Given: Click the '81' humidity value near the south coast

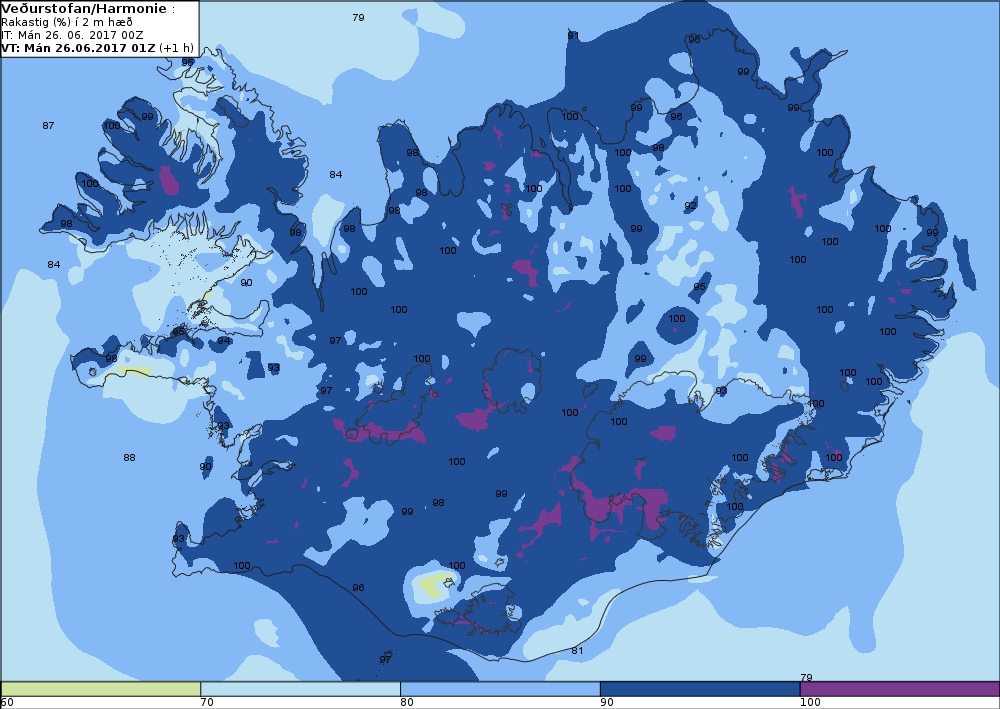Looking at the screenshot, I should [577, 650].
